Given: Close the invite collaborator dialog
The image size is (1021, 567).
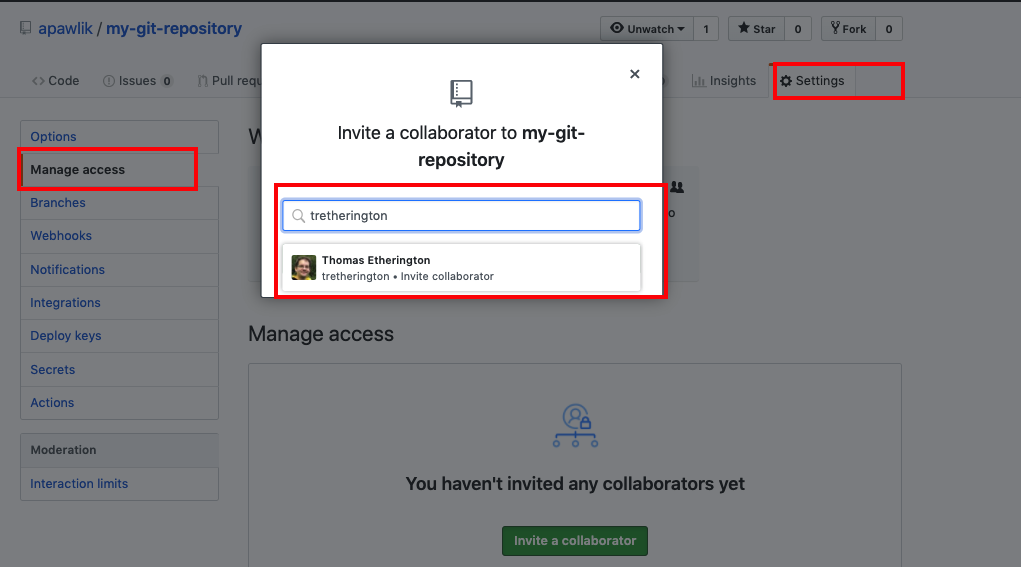Looking at the screenshot, I should (x=635, y=74).
